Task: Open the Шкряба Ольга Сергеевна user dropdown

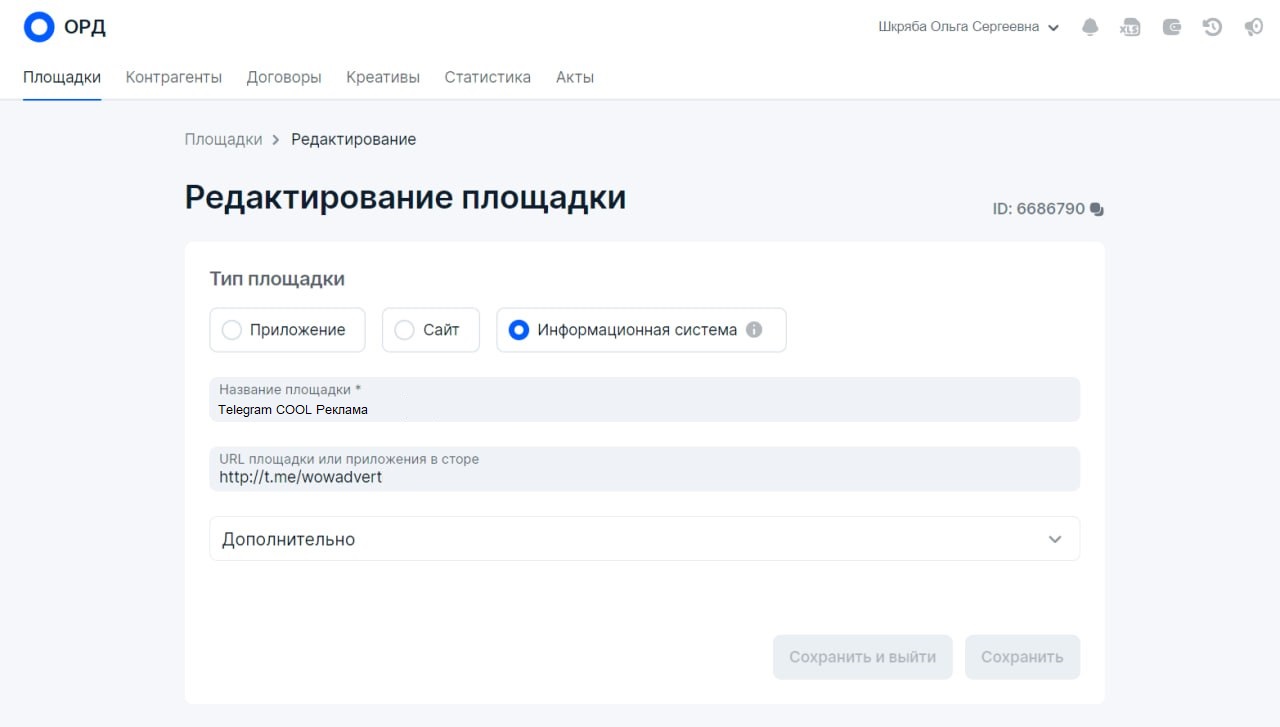Action: [968, 28]
